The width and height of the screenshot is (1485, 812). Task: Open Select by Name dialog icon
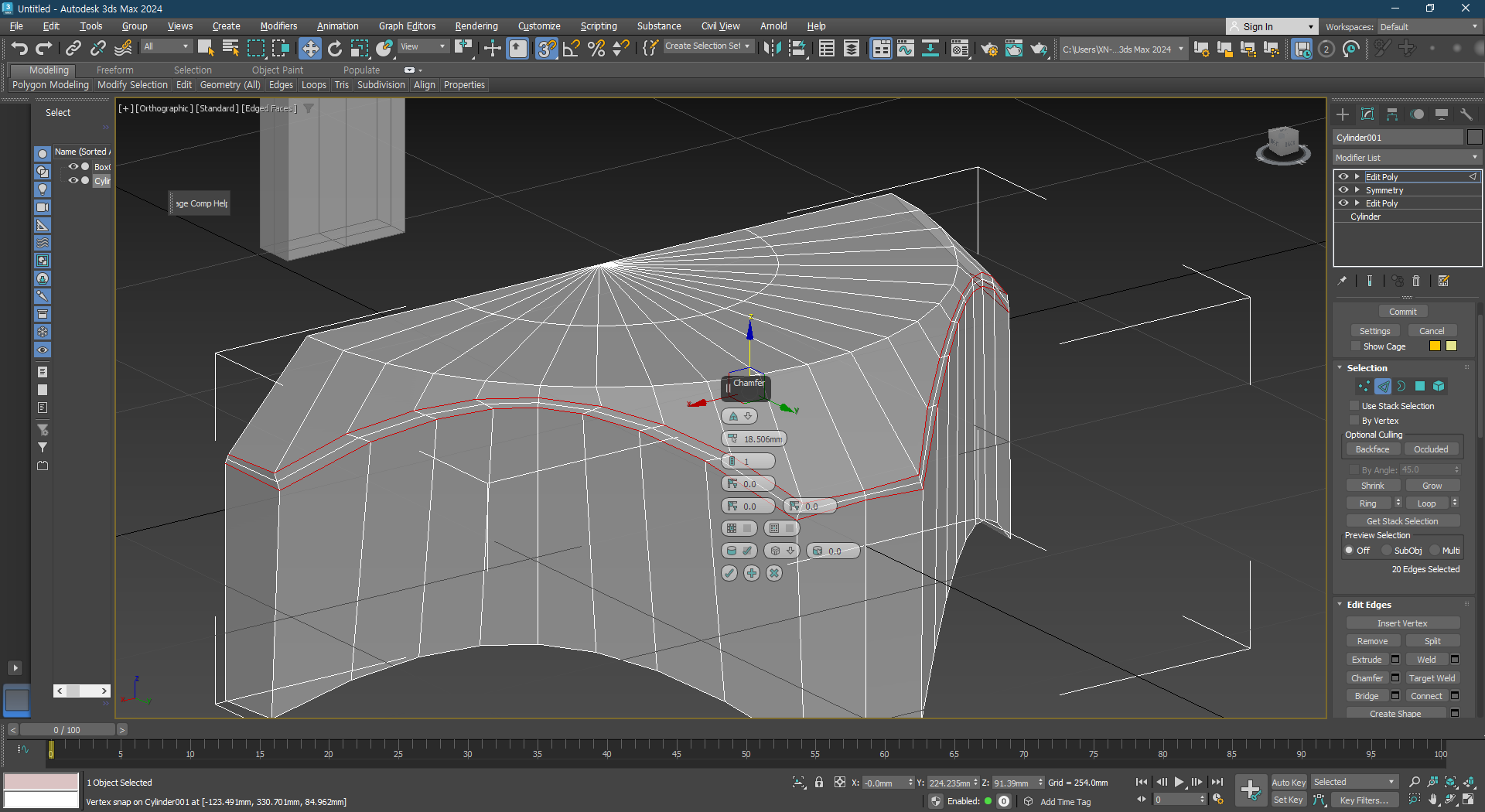tap(230, 49)
